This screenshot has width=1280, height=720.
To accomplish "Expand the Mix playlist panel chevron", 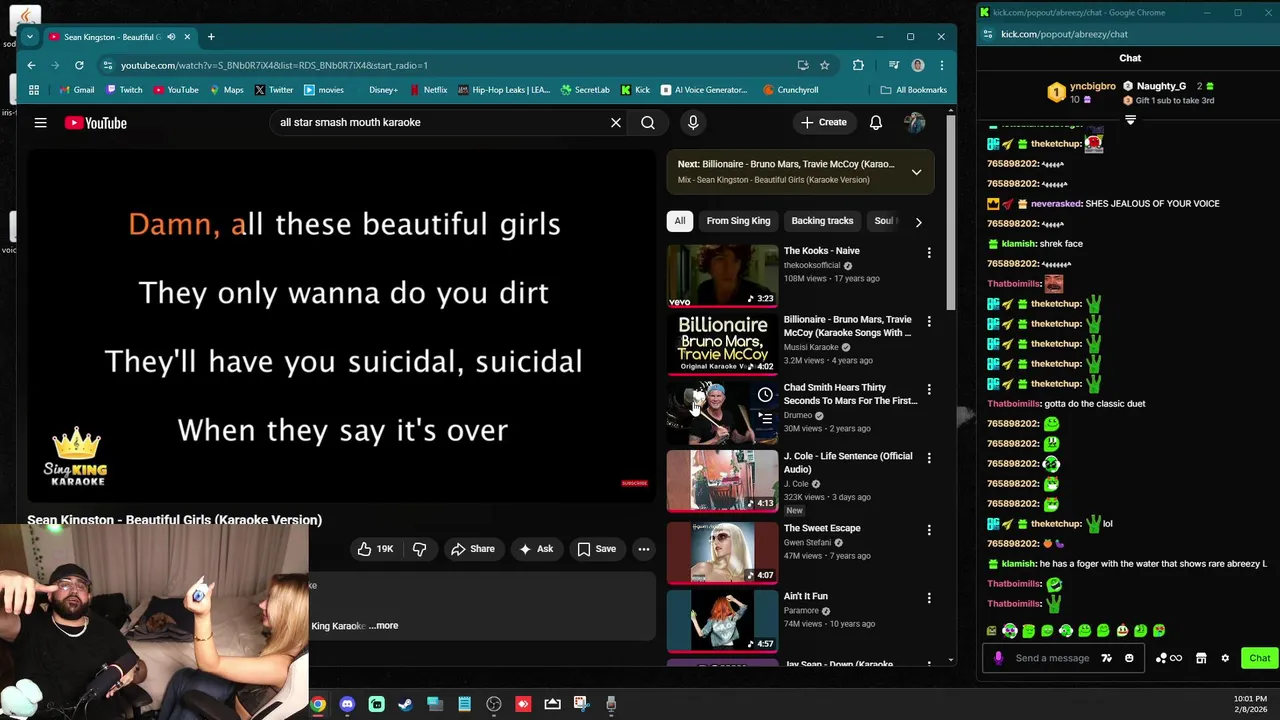I will [x=916, y=172].
